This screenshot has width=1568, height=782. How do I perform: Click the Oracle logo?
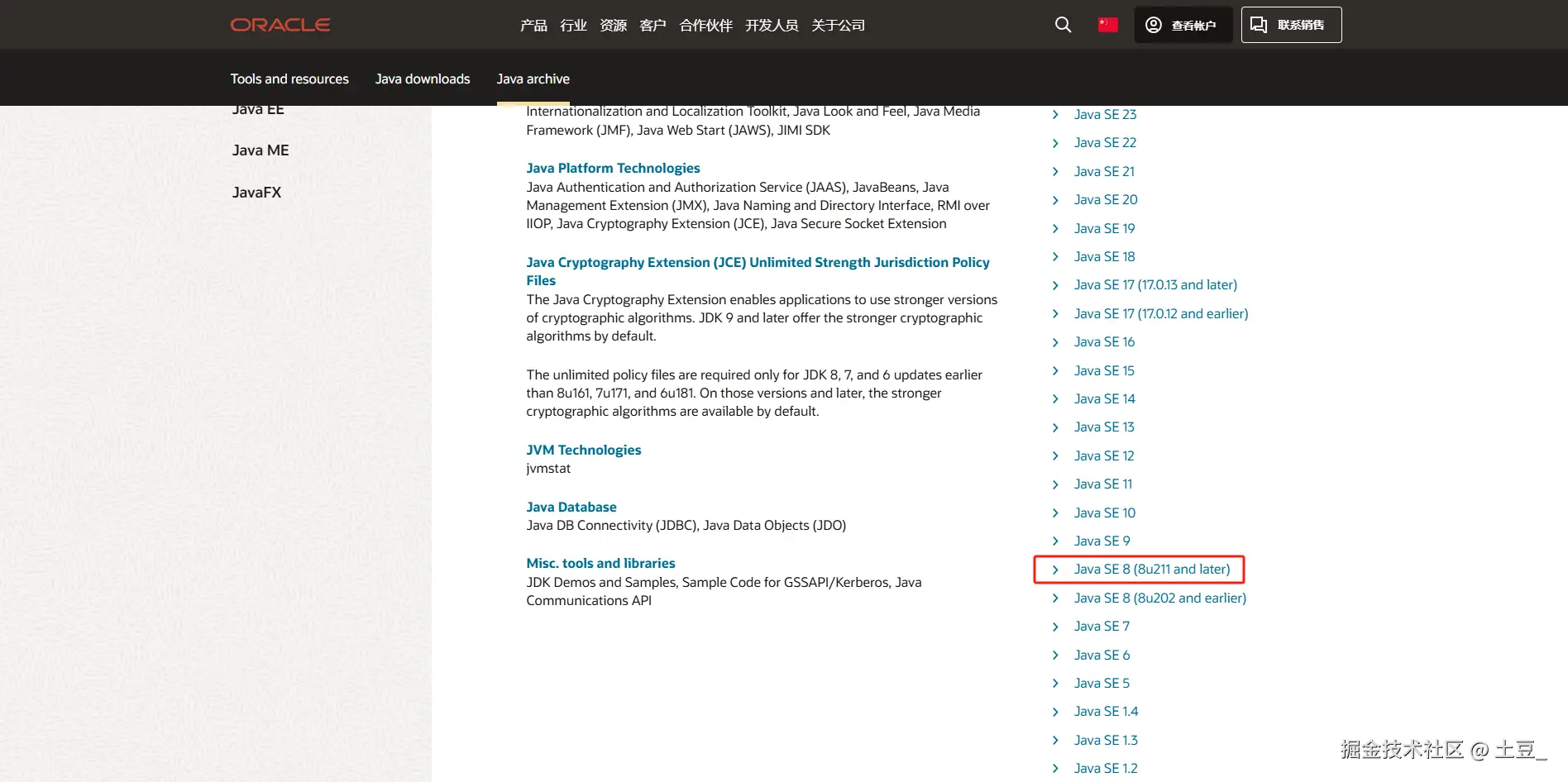pyautogui.click(x=280, y=25)
